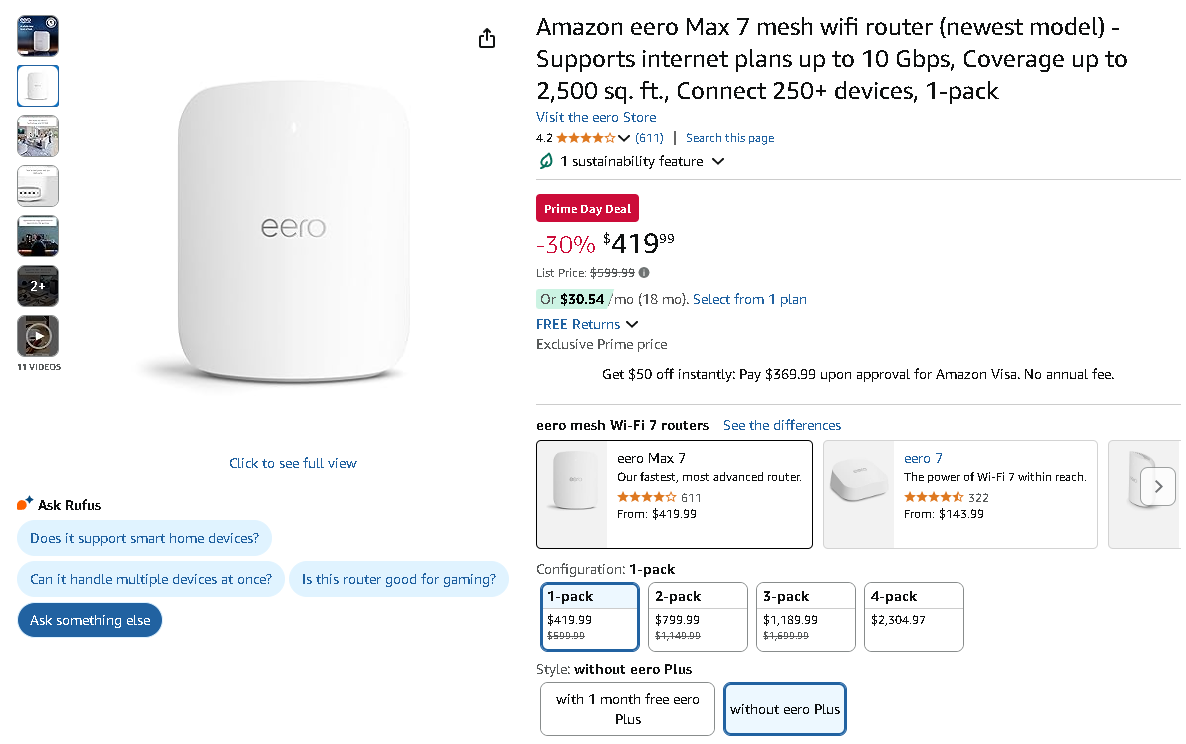Expand the FREE Returns chevron
Image resolution: width=1186 pixels, height=744 pixels.
[x=632, y=324]
